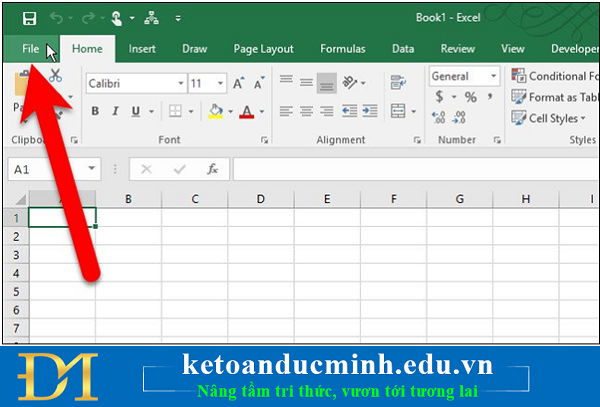Click Bottom Align icon
This screenshot has height=407, width=600.
tap(326, 83)
